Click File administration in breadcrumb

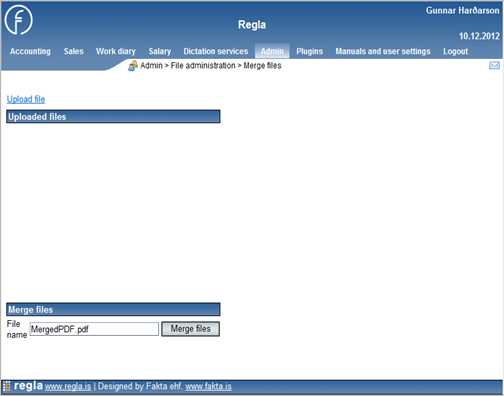[203, 66]
